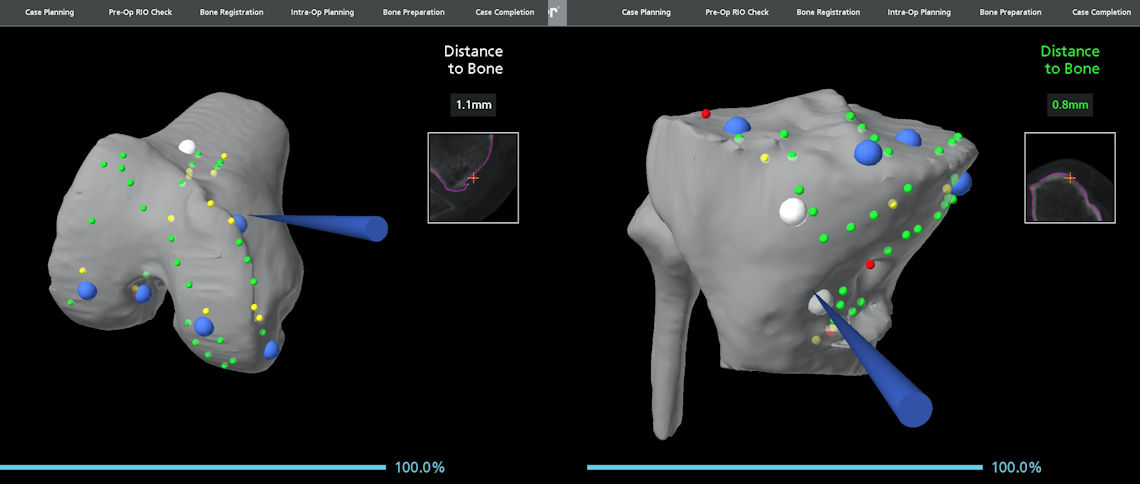1140x484 pixels.
Task: Click the large white sphere on the tibia model
Action: pos(792,211)
